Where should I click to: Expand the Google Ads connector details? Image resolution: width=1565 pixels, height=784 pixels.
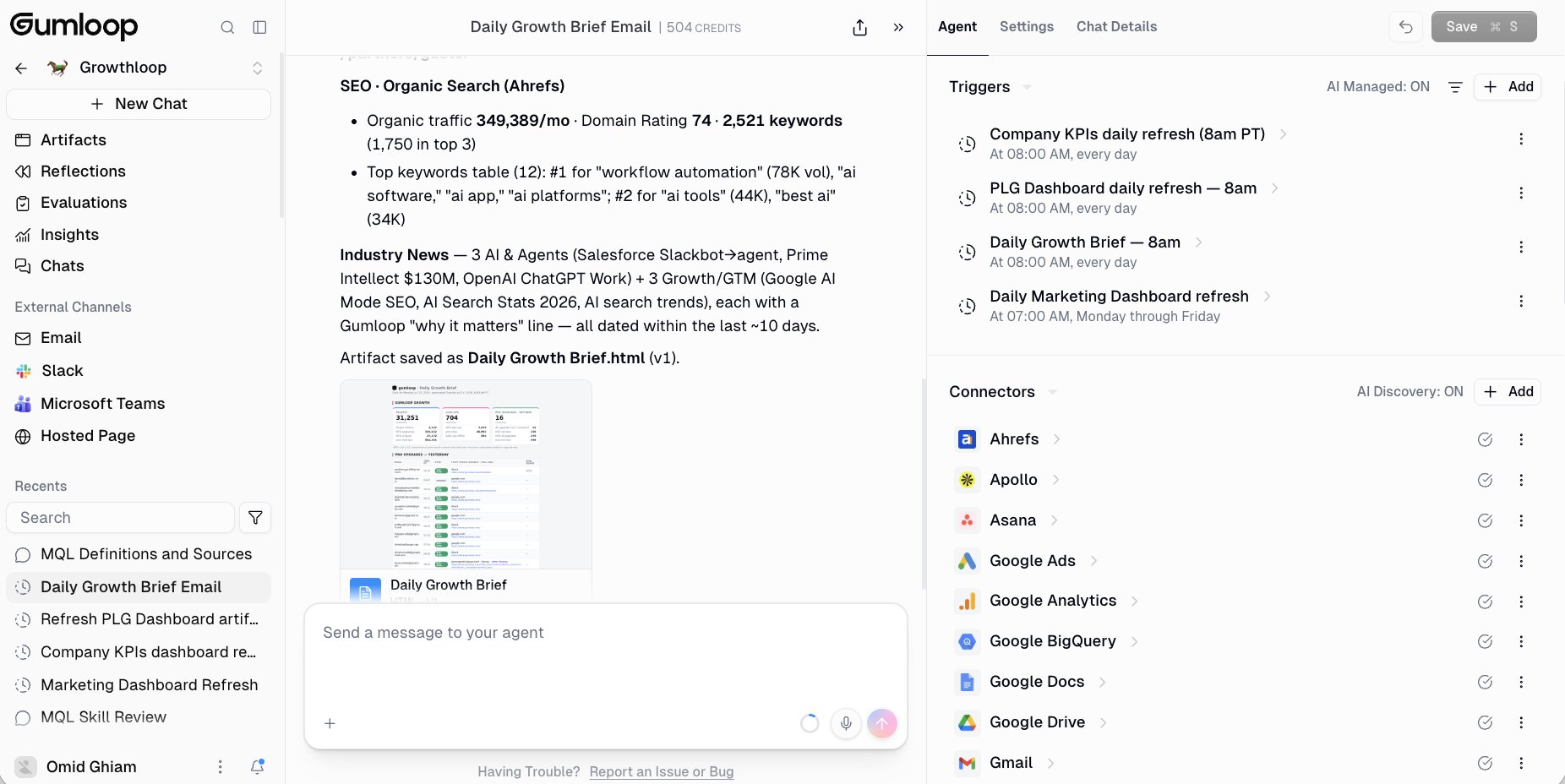[x=1093, y=561]
